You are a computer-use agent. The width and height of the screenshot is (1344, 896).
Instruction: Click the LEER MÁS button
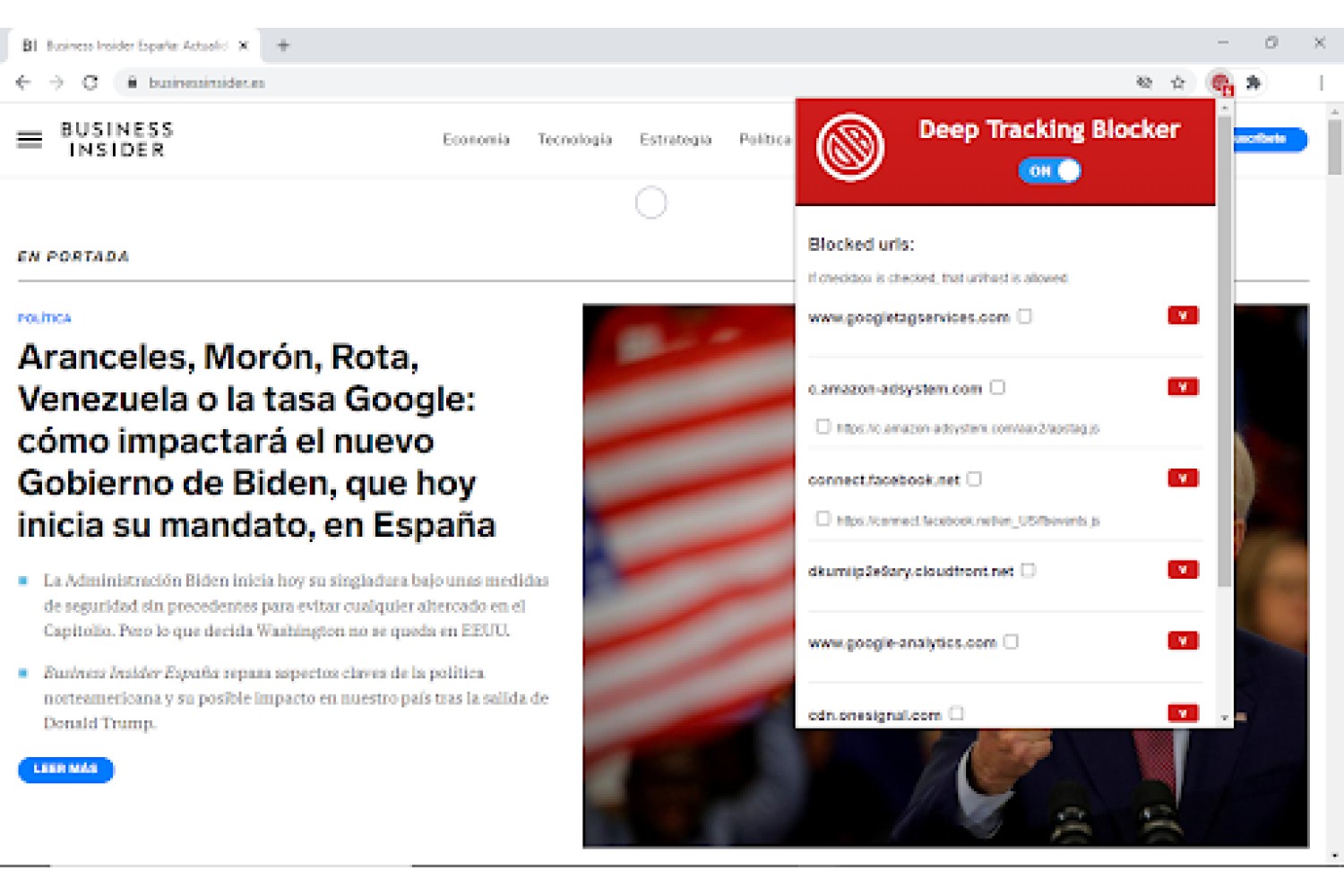pyautogui.click(x=66, y=770)
